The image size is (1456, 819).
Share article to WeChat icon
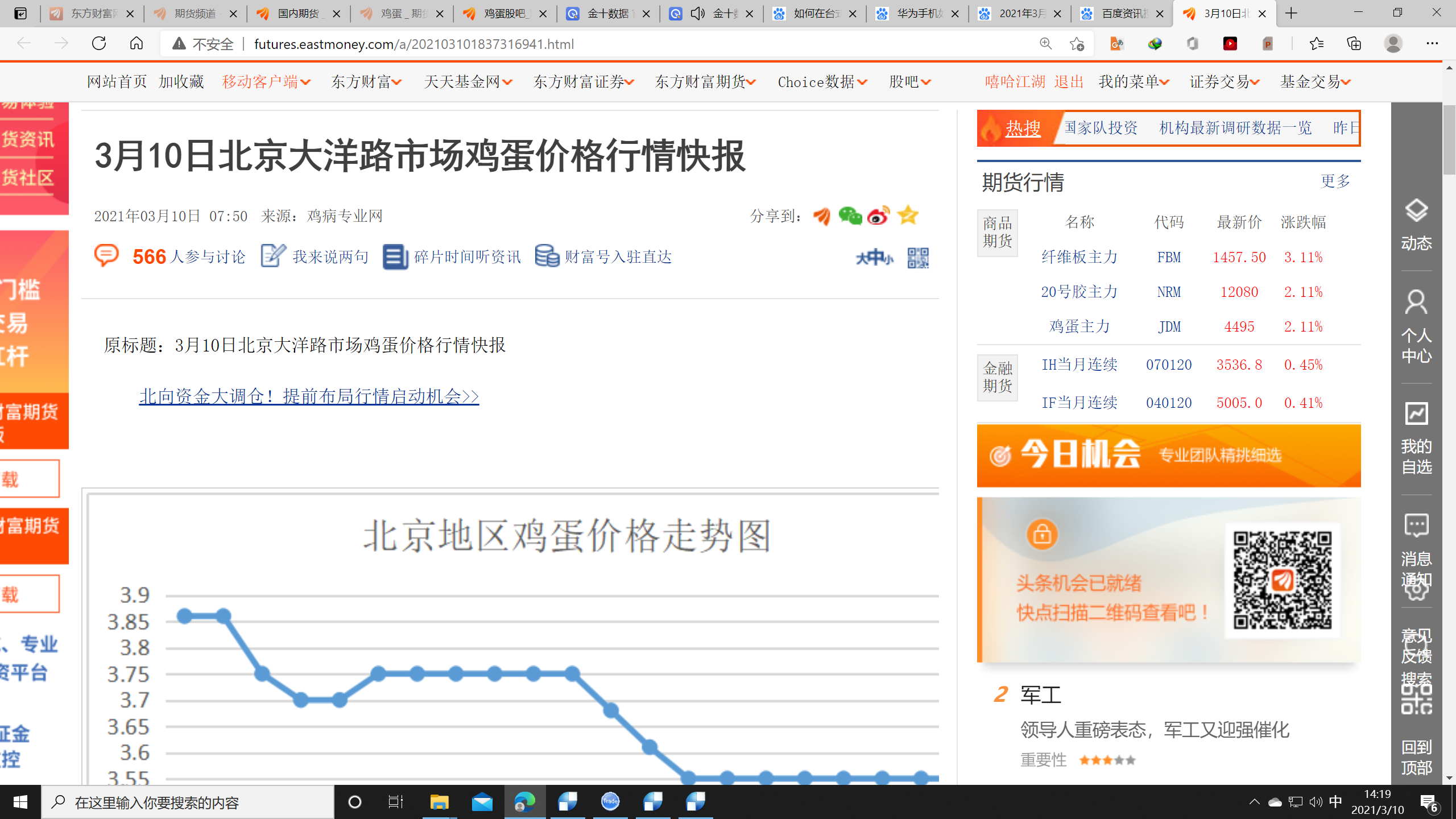coord(850,216)
